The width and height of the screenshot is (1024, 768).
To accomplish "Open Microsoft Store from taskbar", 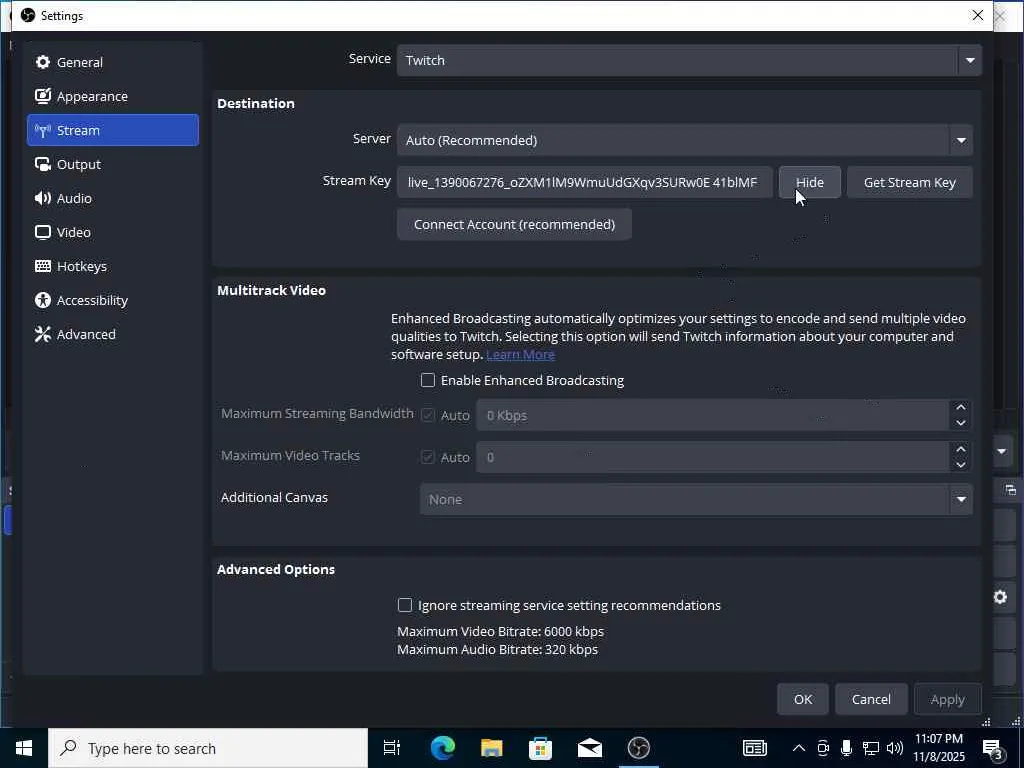I will coord(540,748).
